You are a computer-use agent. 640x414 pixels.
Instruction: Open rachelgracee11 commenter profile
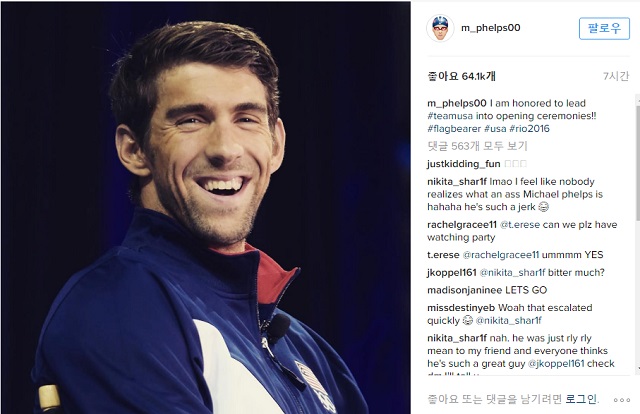(x=462, y=225)
